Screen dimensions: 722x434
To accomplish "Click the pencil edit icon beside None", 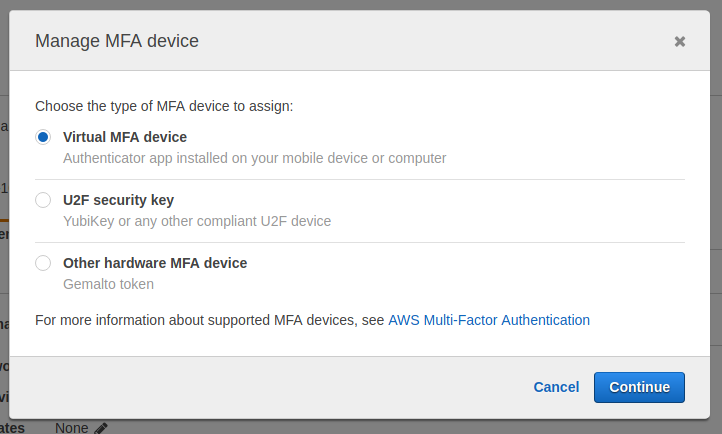I will (x=101, y=428).
